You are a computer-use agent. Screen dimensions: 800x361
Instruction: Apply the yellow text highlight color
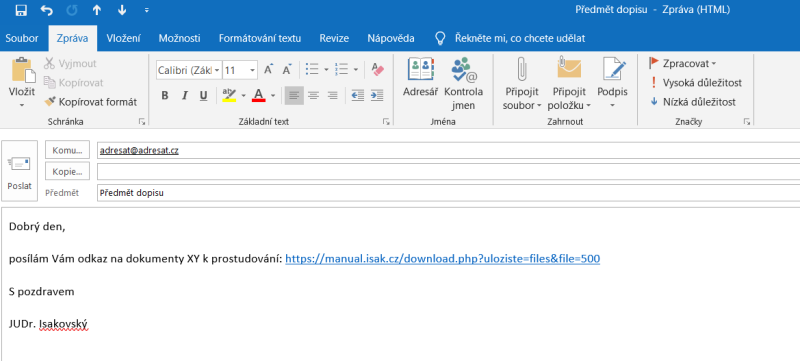point(230,95)
